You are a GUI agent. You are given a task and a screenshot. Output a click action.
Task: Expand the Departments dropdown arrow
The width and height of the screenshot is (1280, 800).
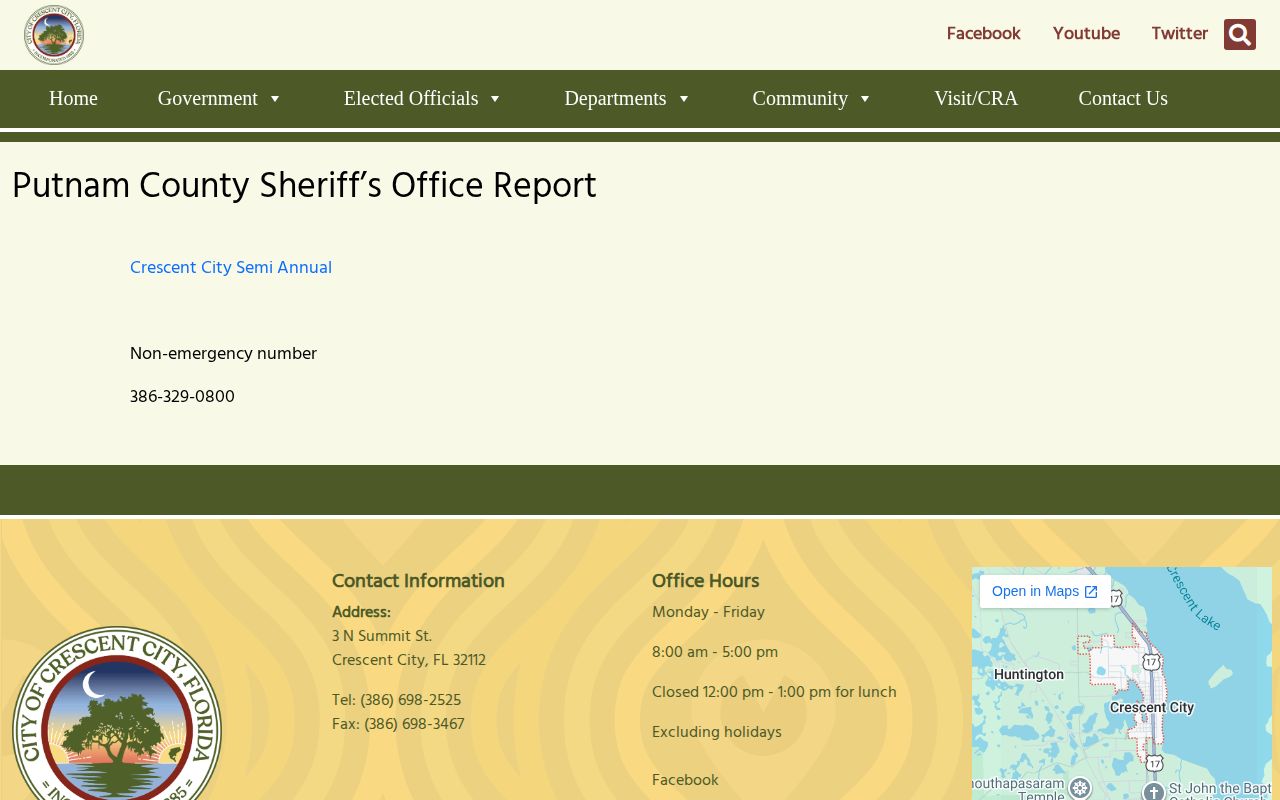684,98
